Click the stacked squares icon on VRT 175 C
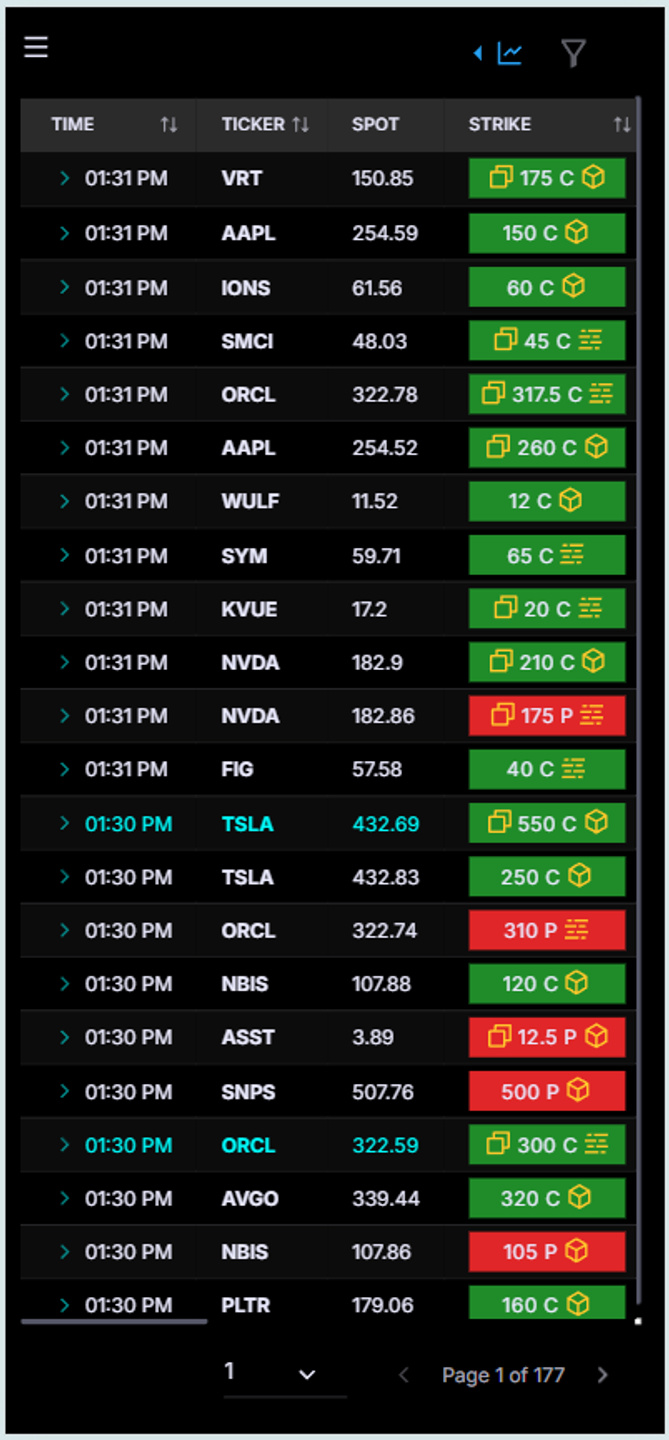The width and height of the screenshot is (669, 1440). tap(500, 178)
